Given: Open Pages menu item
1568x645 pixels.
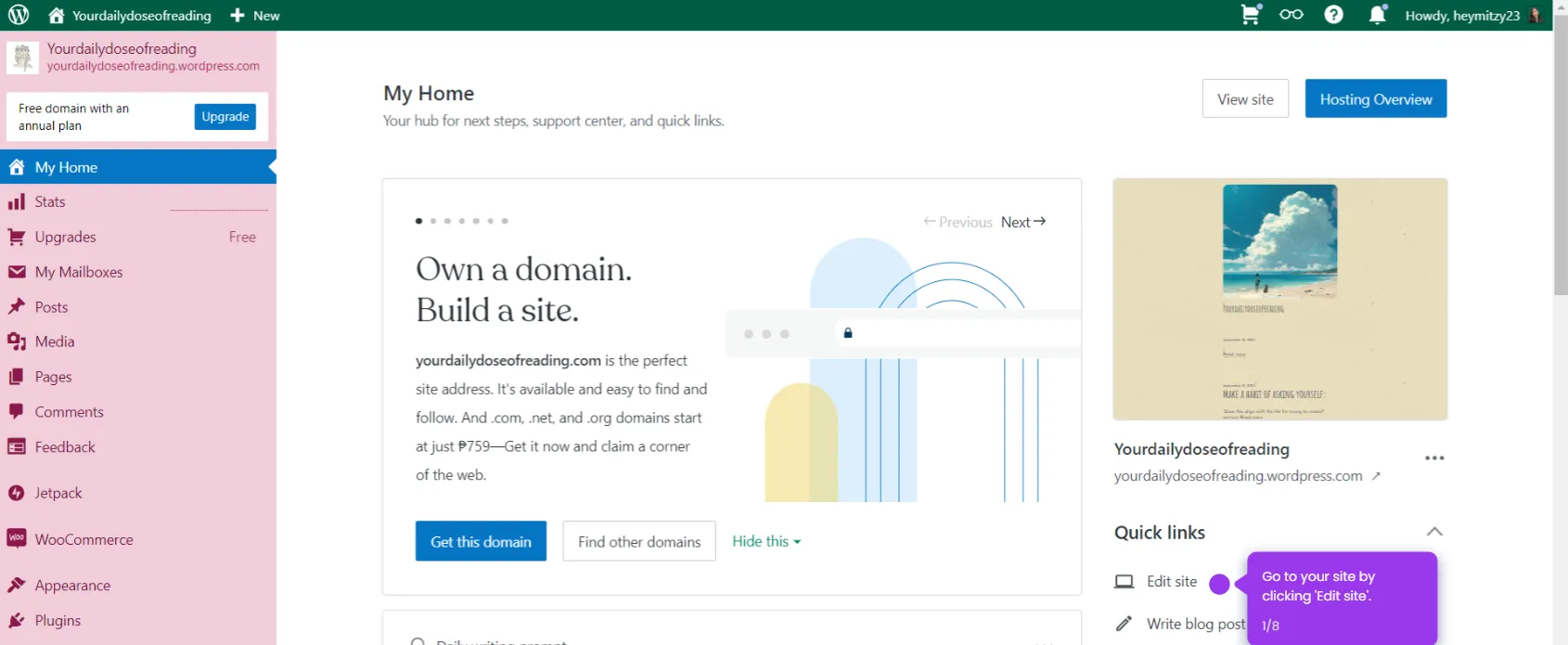Looking at the screenshot, I should [138, 377].
